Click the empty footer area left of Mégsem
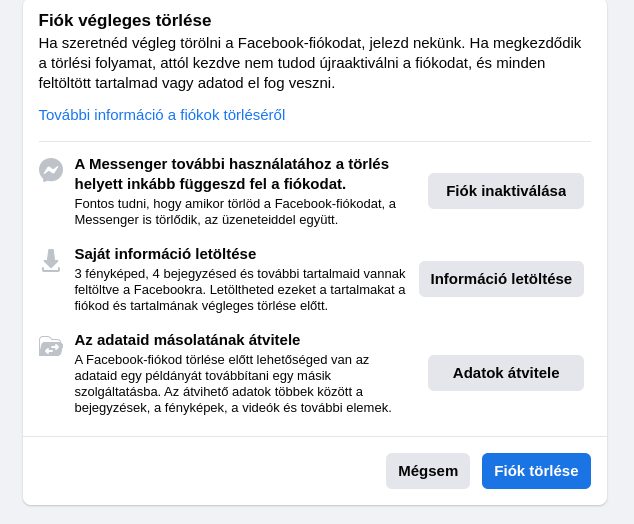634x524 pixels. coord(200,471)
